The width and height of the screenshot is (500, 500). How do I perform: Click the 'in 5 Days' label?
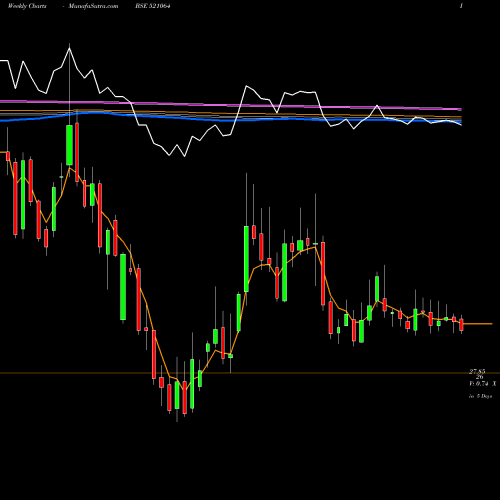480,396
